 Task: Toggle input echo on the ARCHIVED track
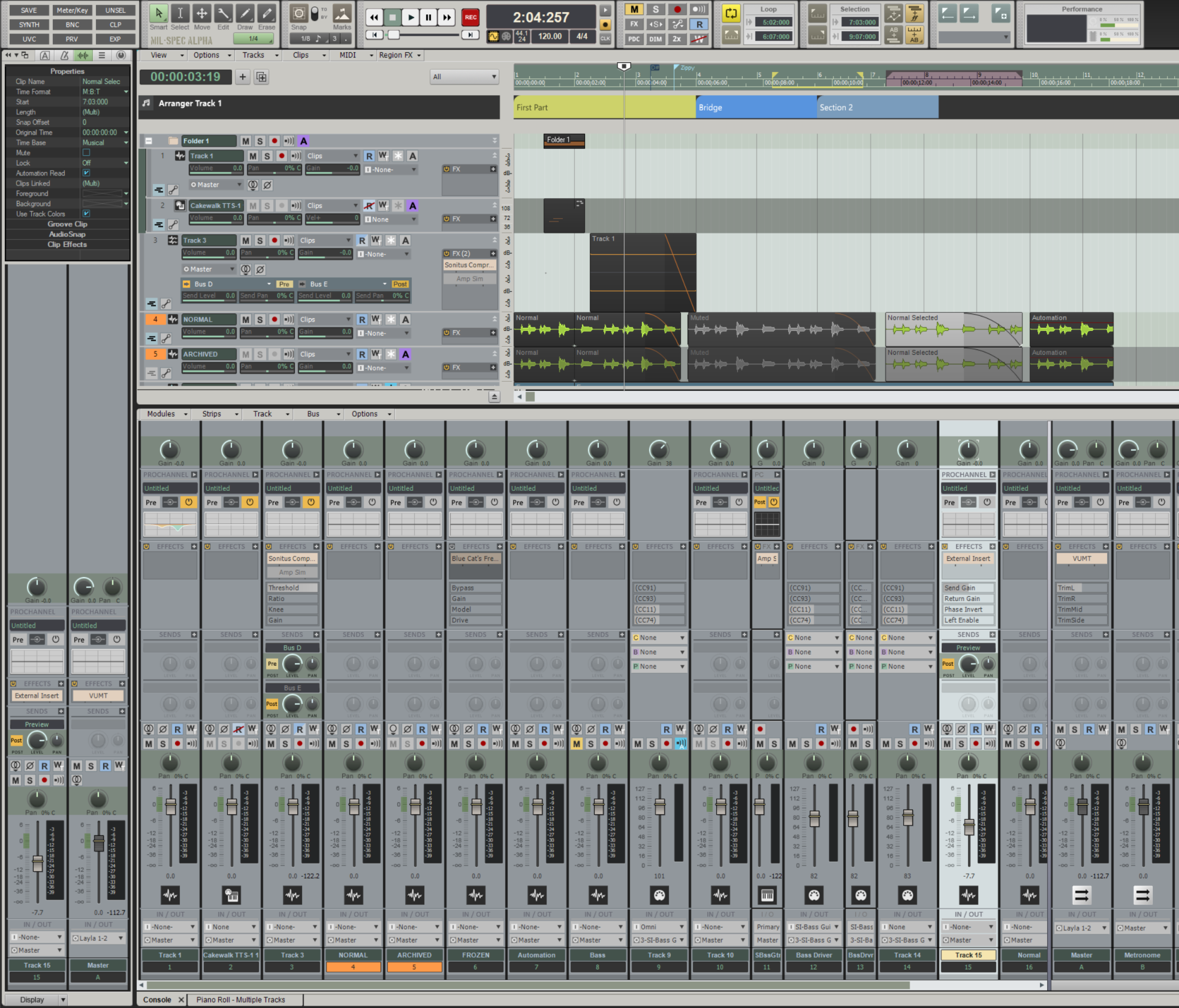click(x=289, y=354)
